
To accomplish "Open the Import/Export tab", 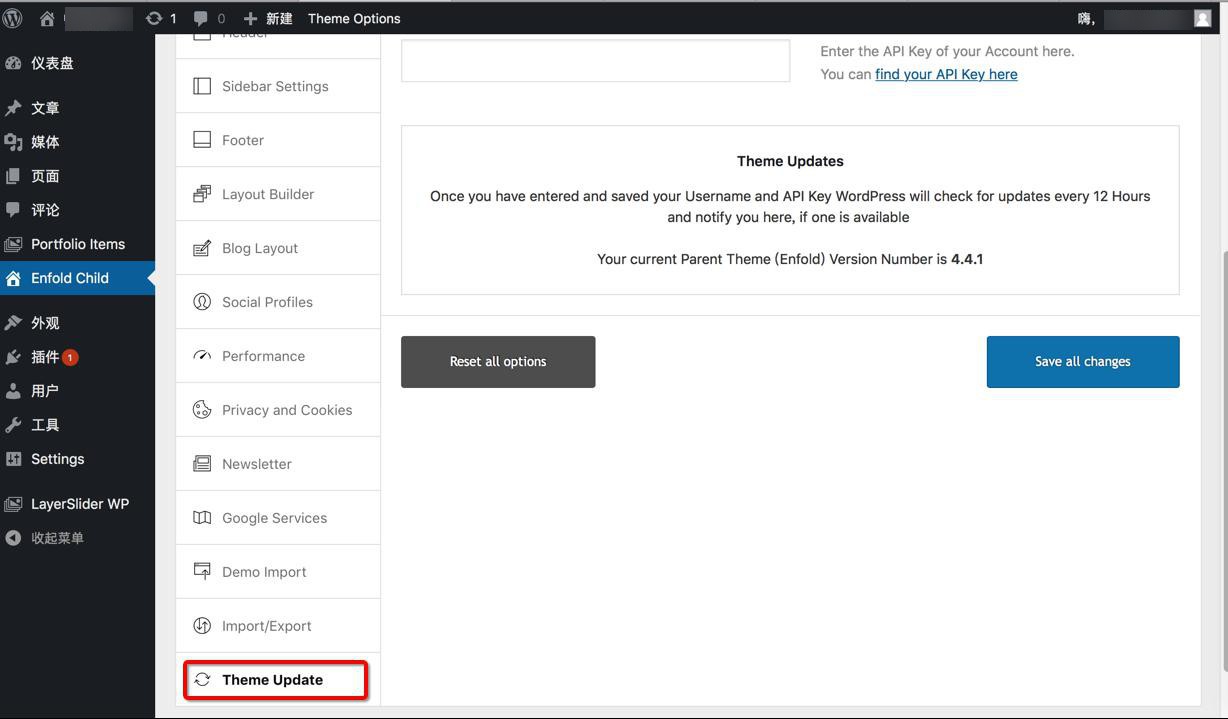I will pyautogui.click(x=278, y=626).
